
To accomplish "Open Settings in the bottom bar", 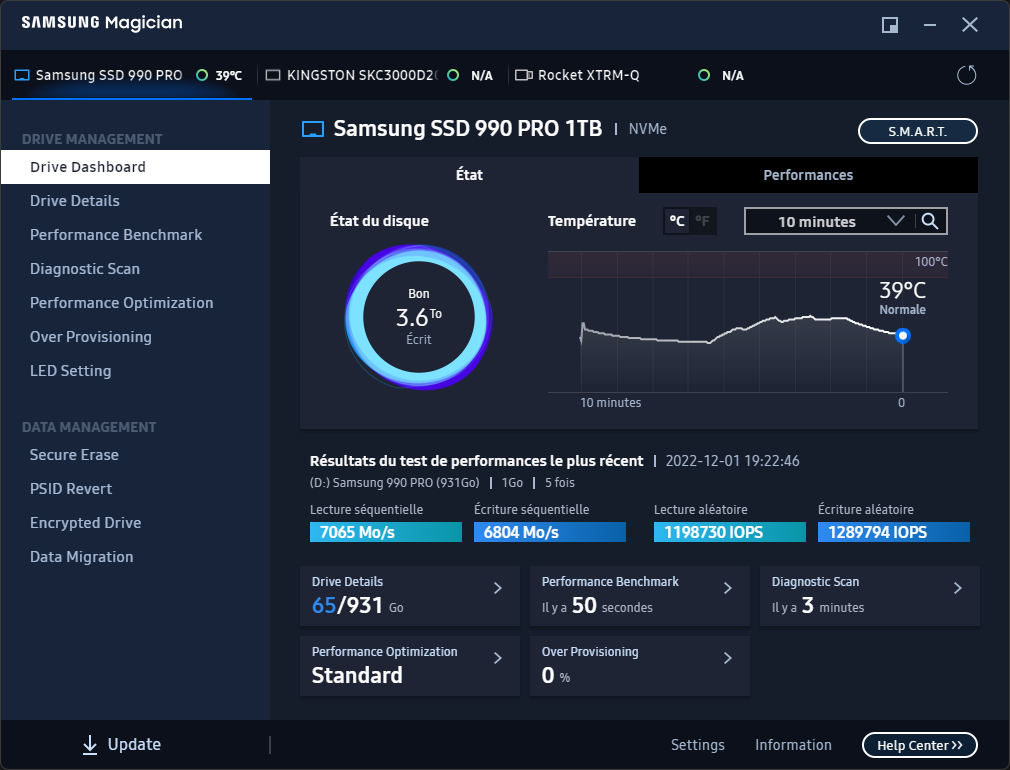I will tap(698, 745).
